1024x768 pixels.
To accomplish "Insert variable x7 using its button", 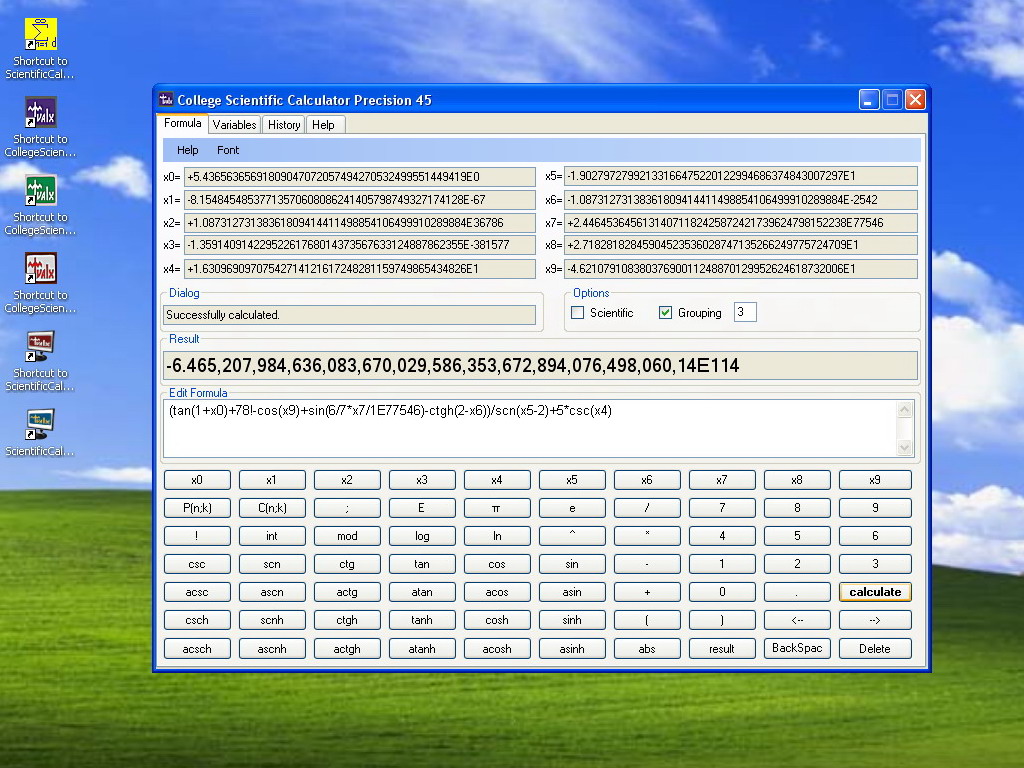I will (722, 479).
